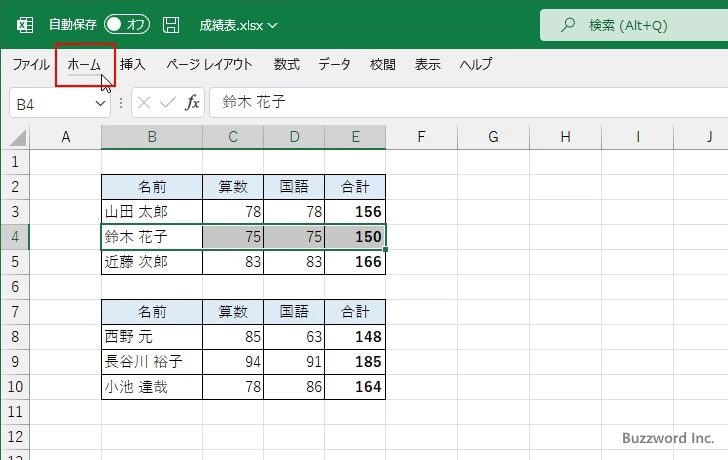Select the 長谷川 裕子 cell

(152, 362)
